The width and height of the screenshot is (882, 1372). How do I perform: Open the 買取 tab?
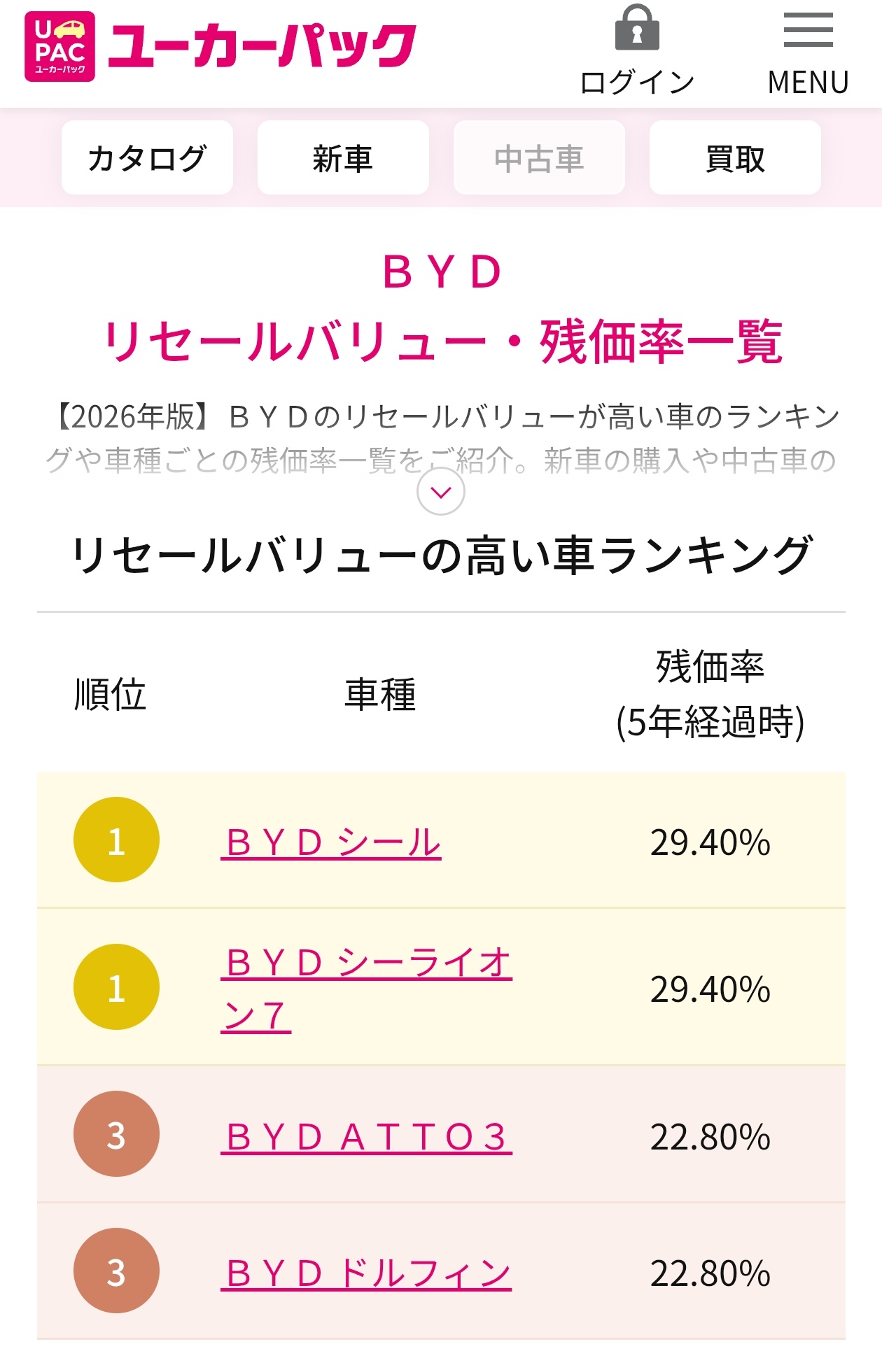click(x=735, y=157)
